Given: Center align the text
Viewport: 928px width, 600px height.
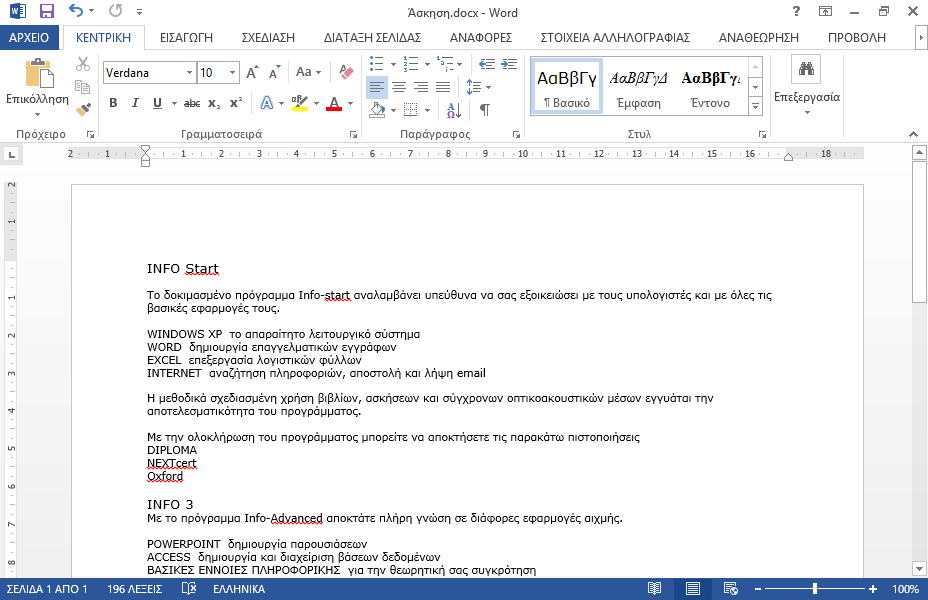Looking at the screenshot, I should (x=399, y=87).
